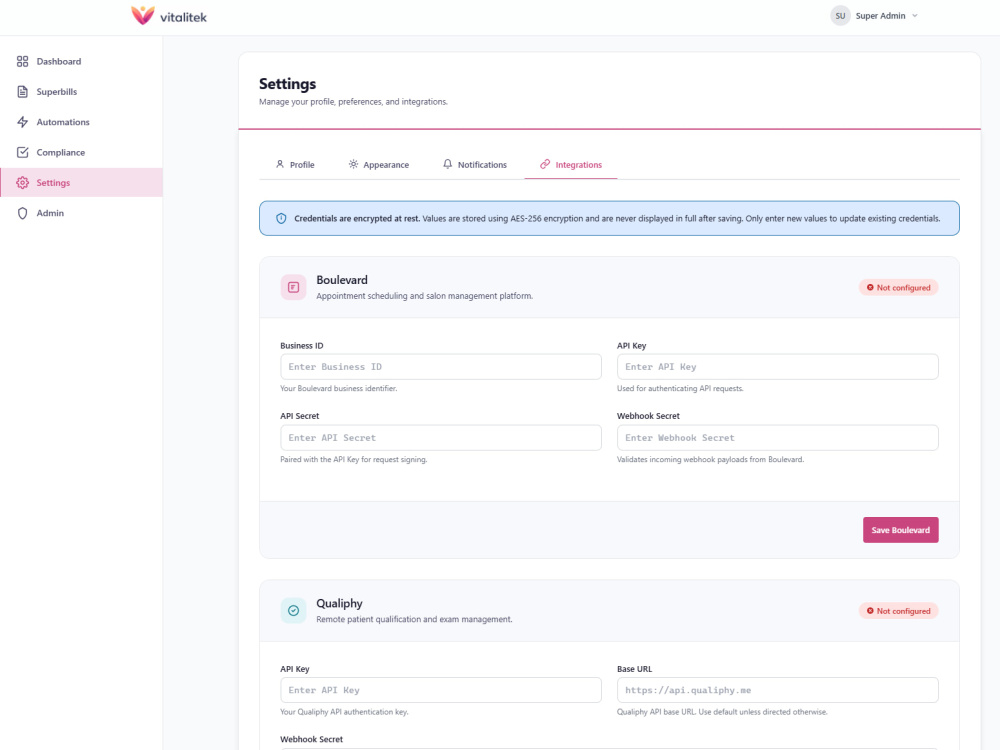Click the Qualiphy Webhook Secret label
Screen dimensions: 1000x750
coord(311,739)
